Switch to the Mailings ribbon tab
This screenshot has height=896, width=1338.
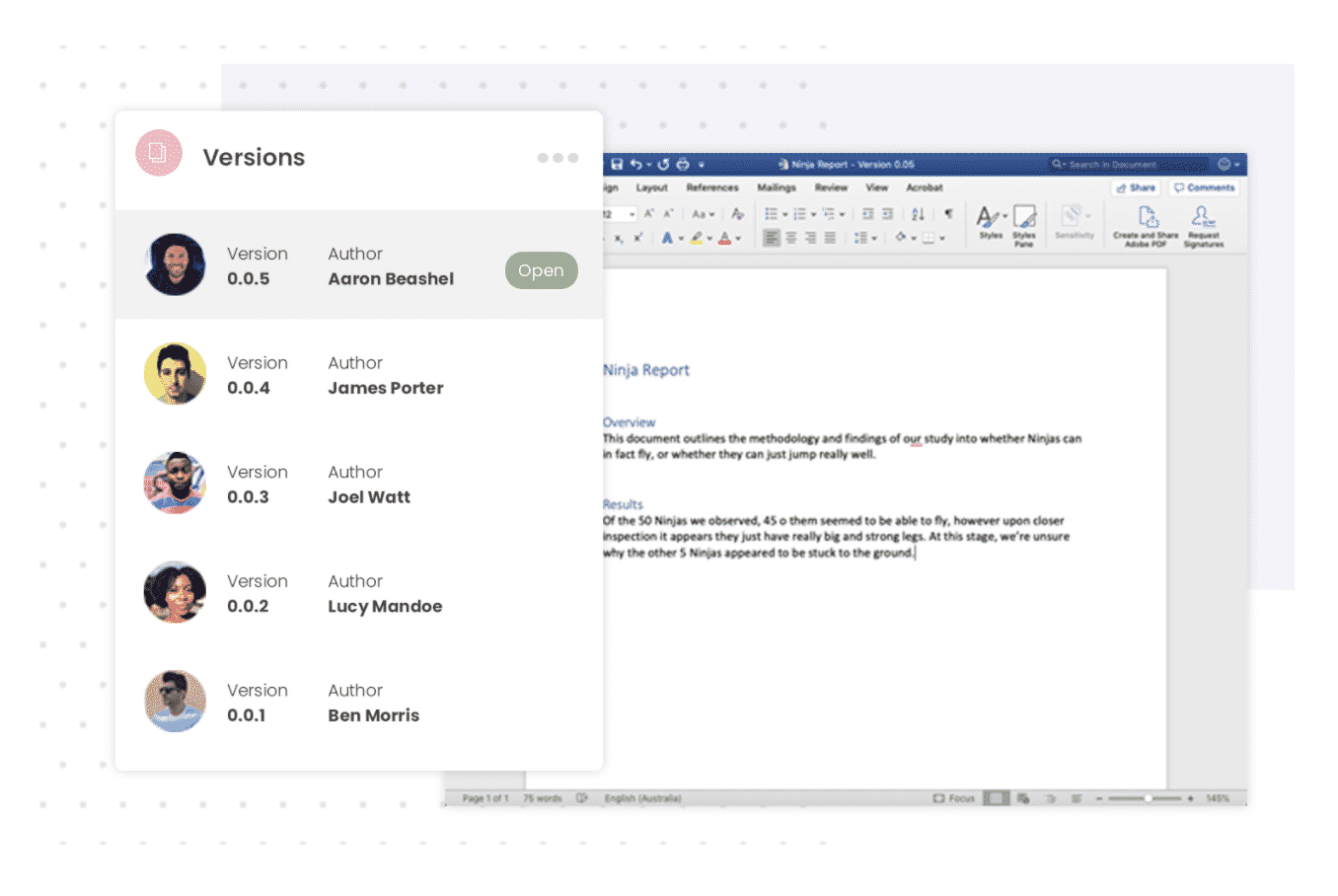(x=777, y=187)
